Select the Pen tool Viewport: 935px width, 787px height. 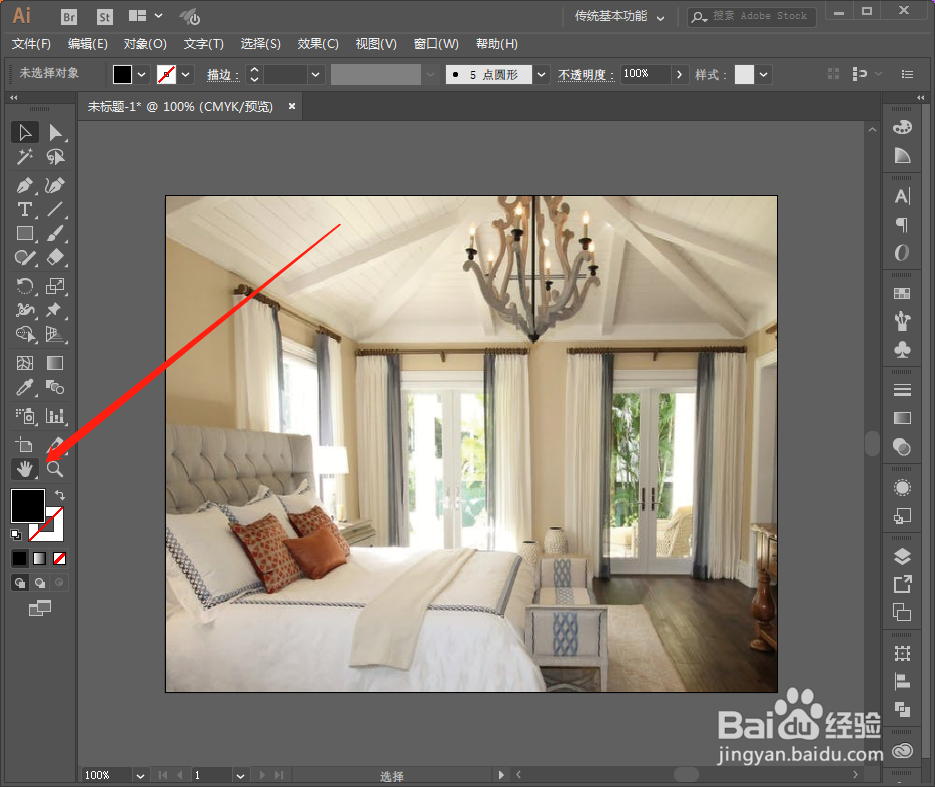tap(25, 185)
